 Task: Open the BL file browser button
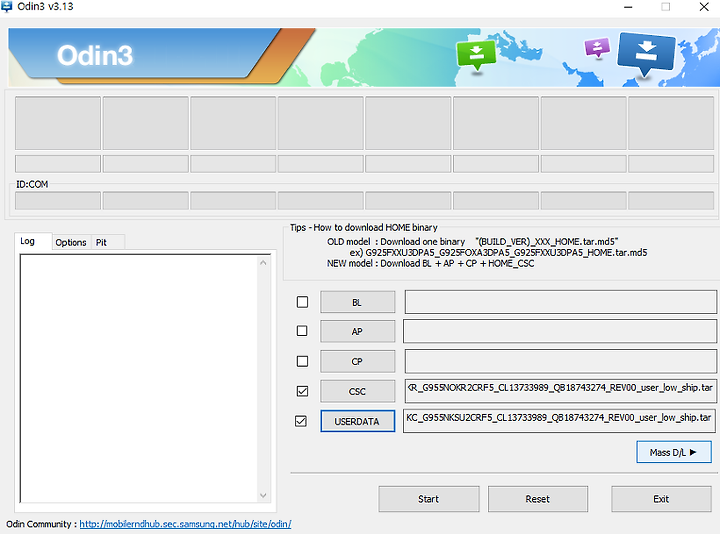[357, 302]
